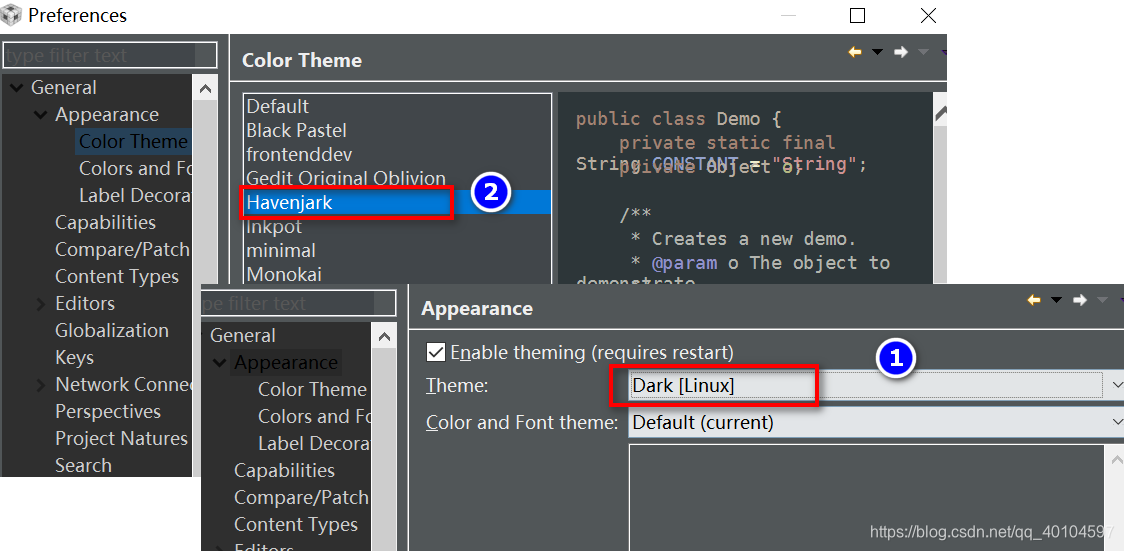Collapse Appearance node in back Preferences tree
The image size is (1124, 551).
[40, 115]
